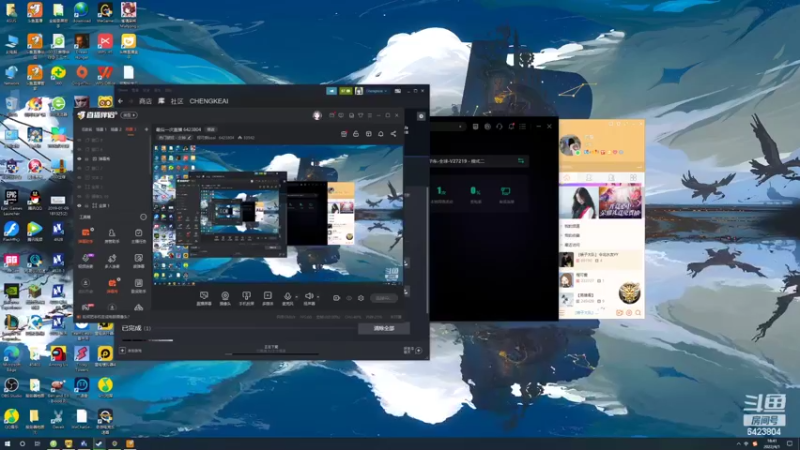Click first orange tool in toolbox grid

click(x=86, y=233)
